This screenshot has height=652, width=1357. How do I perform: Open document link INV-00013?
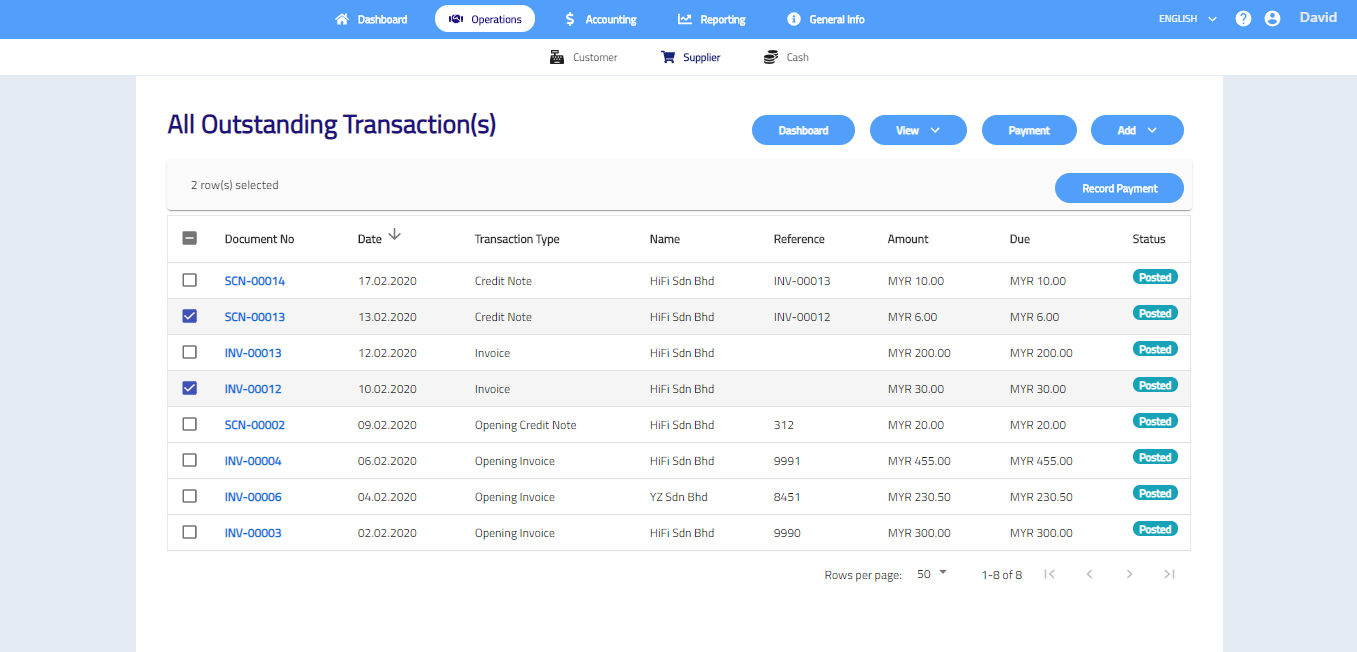point(253,353)
